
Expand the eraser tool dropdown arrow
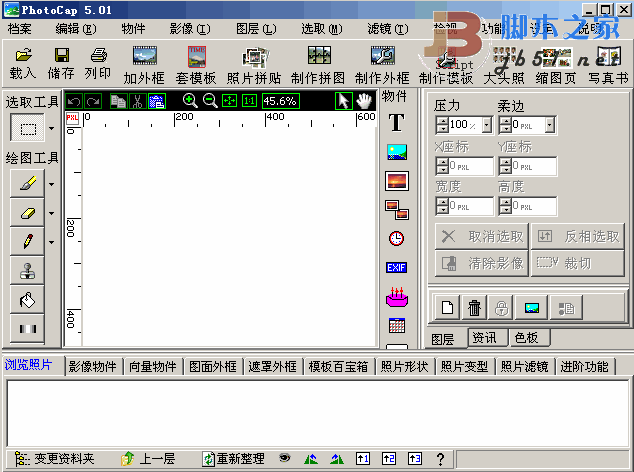(x=51, y=213)
